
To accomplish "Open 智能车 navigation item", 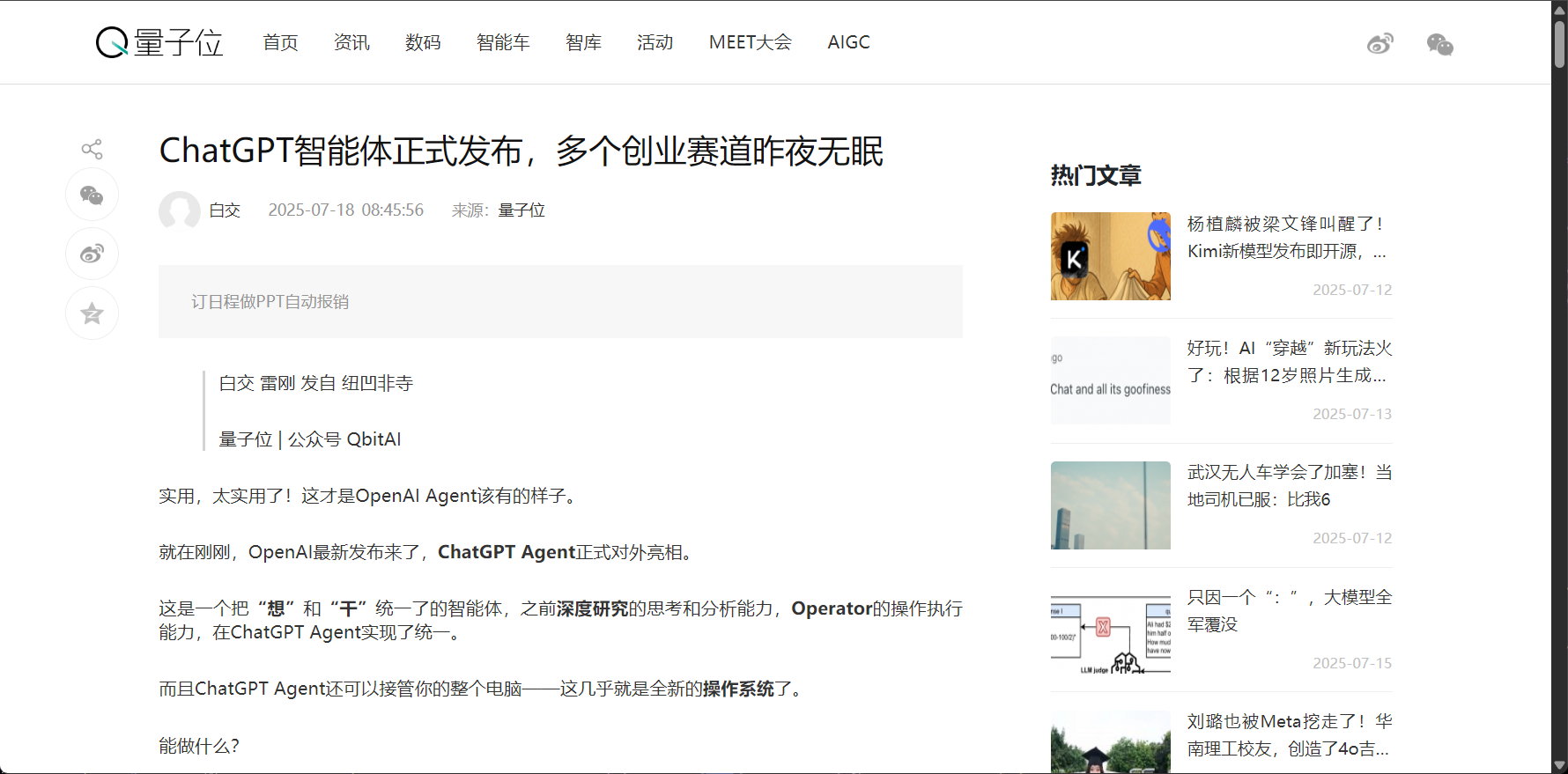I will (503, 42).
